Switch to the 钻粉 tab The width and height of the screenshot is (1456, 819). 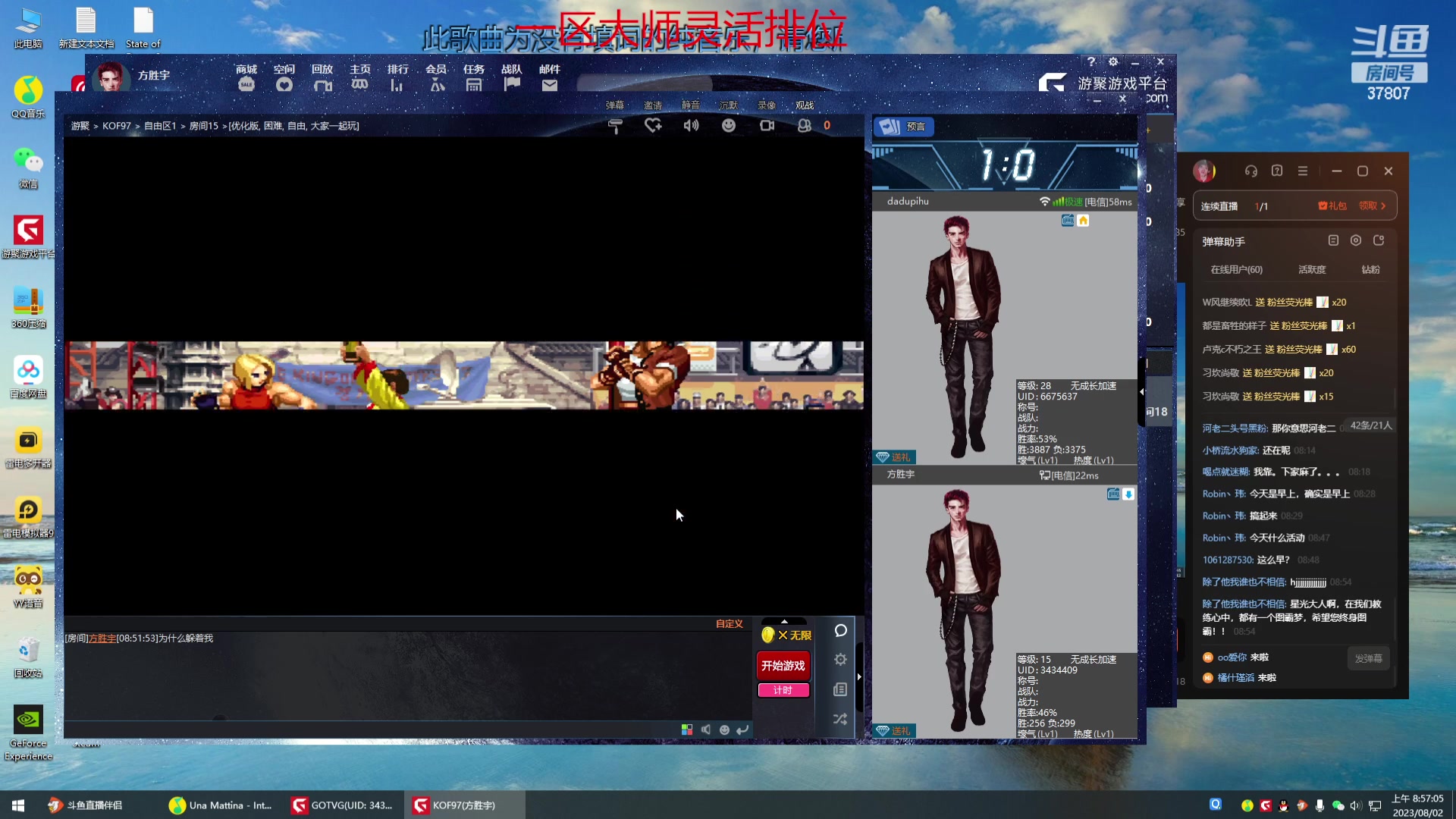tap(1370, 270)
